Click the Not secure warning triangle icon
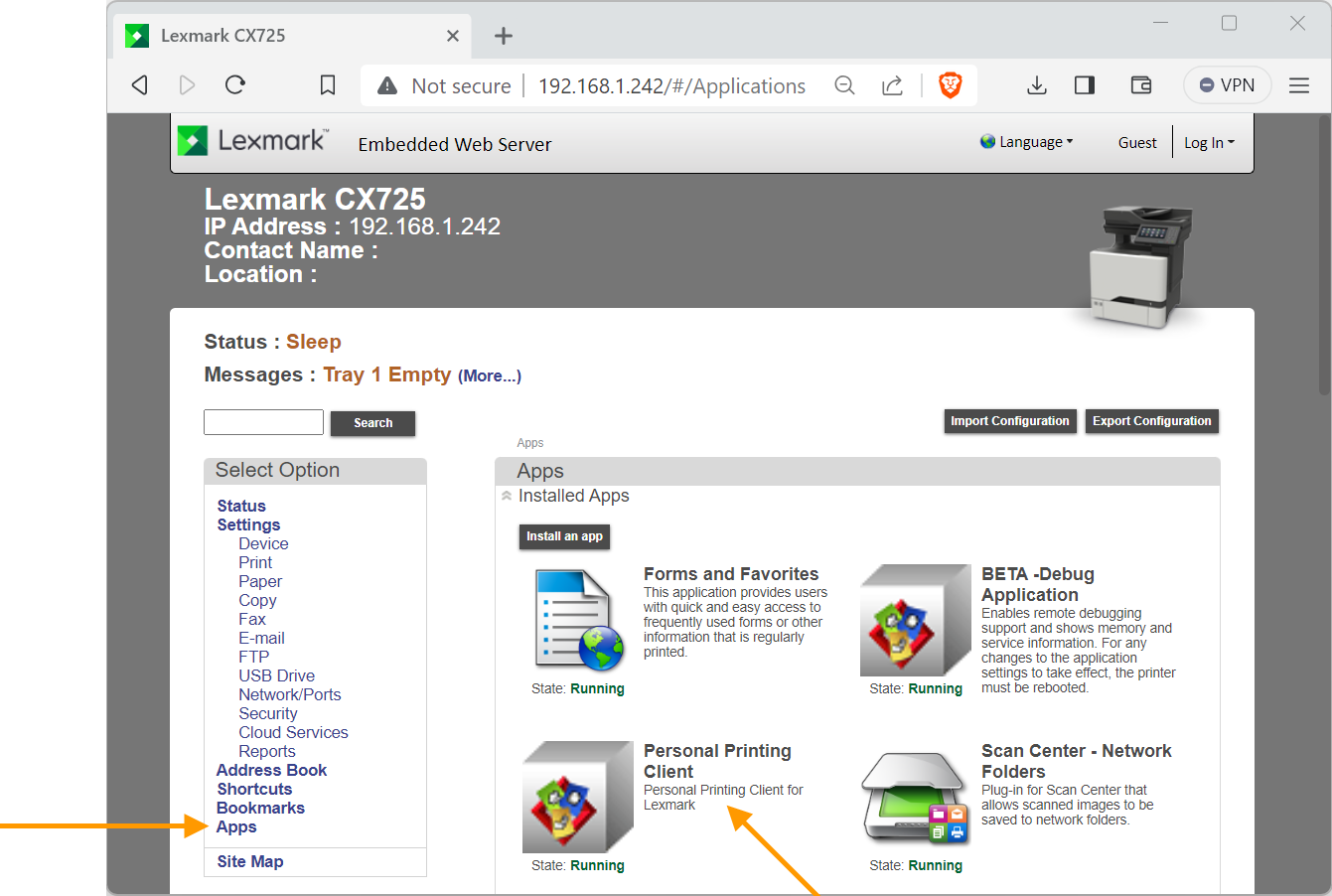This screenshot has height=896, width=1332. click(388, 86)
